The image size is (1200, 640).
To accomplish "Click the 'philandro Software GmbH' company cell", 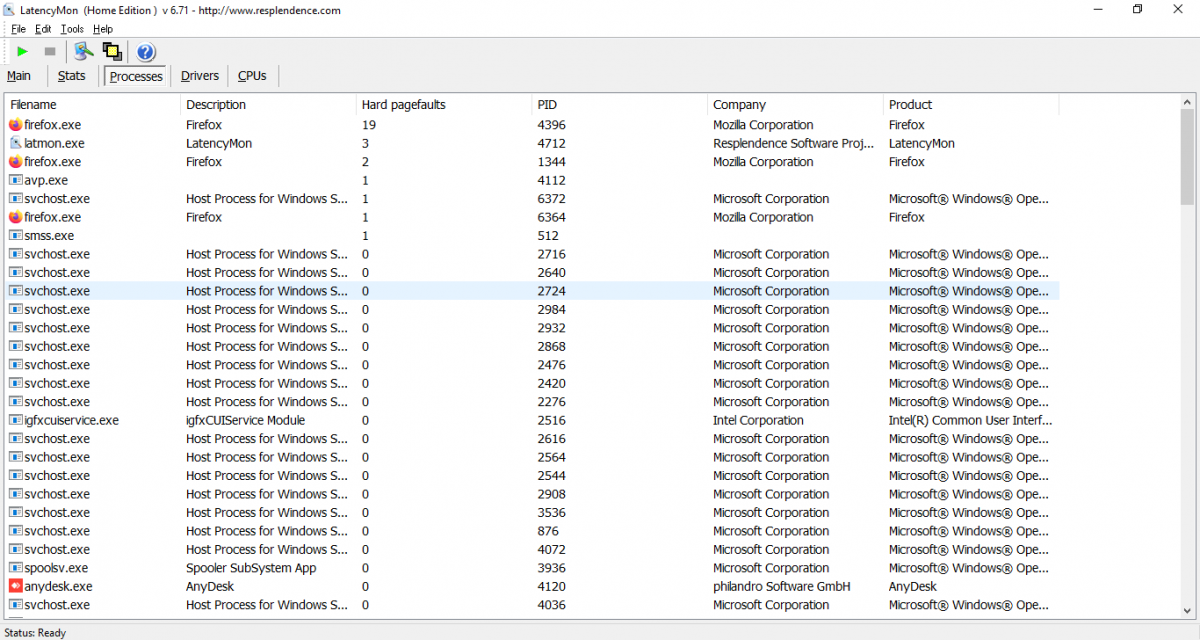I will 781,587.
